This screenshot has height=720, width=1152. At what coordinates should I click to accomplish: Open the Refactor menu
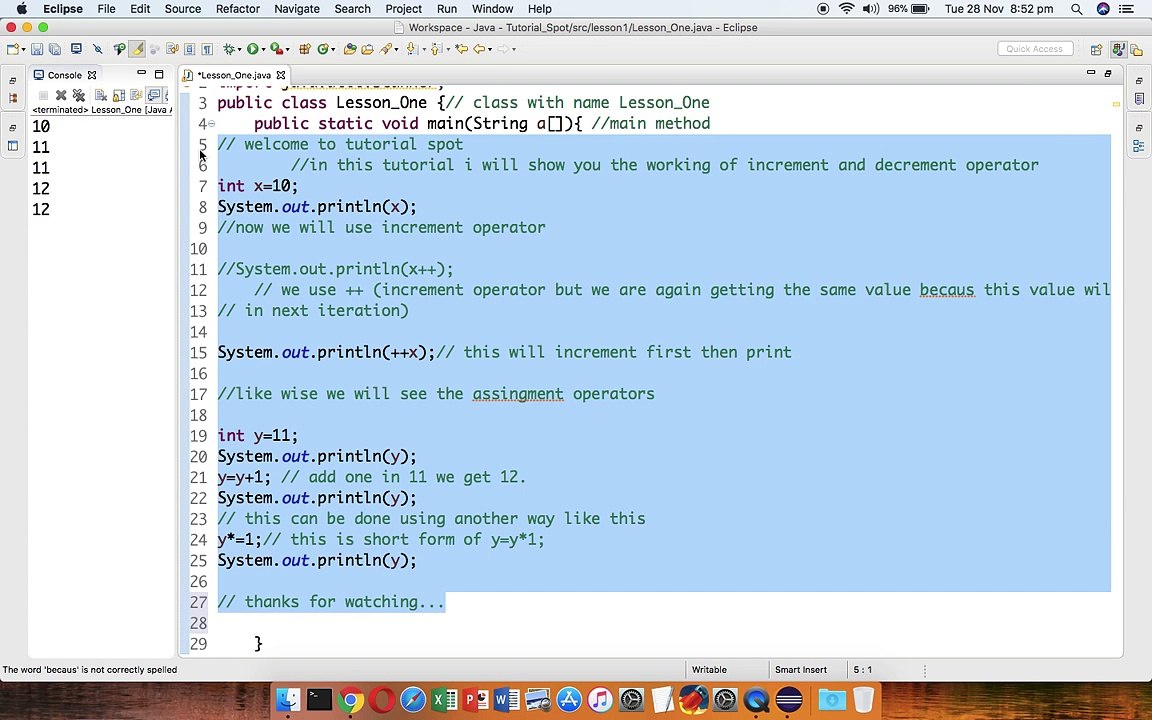tap(237, 9)
